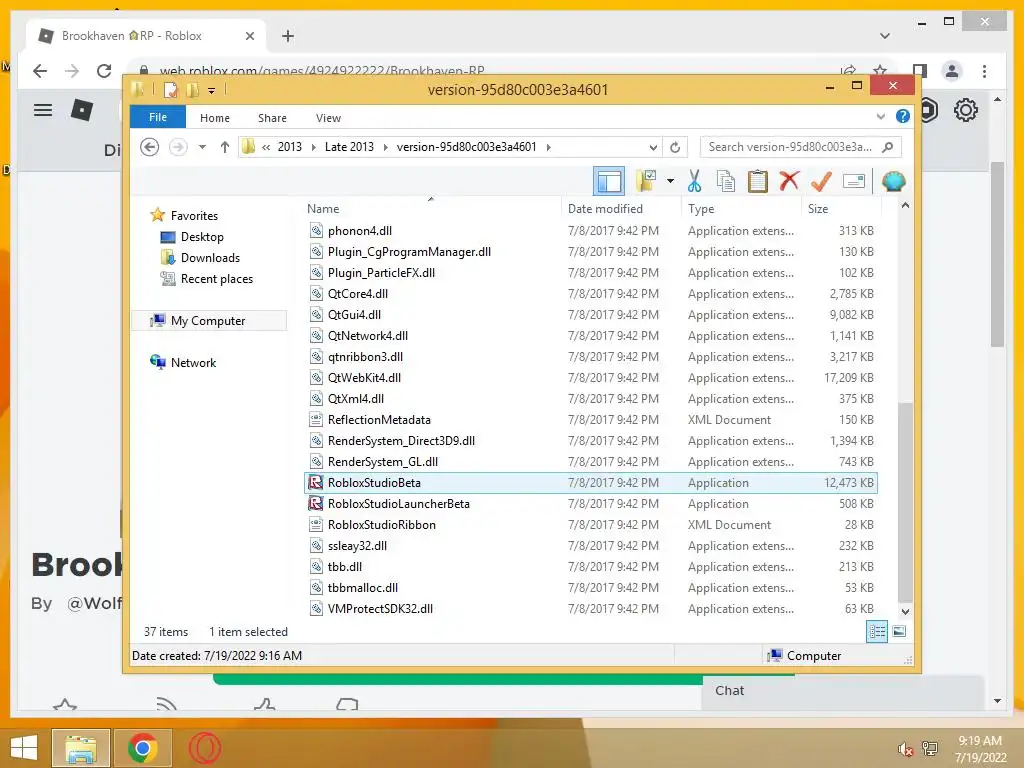
Task: Toggle the navigation pane toolbar button
Action: pyautogui.click(x=609, y=181)
